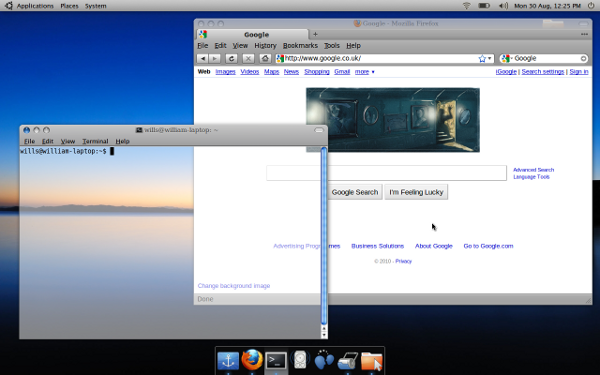Open the Shopping link on Google

317,72
